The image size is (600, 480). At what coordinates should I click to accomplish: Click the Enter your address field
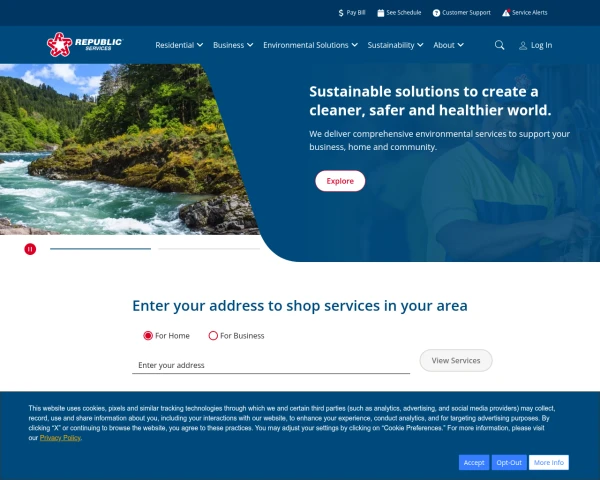[x=271, y=365]
